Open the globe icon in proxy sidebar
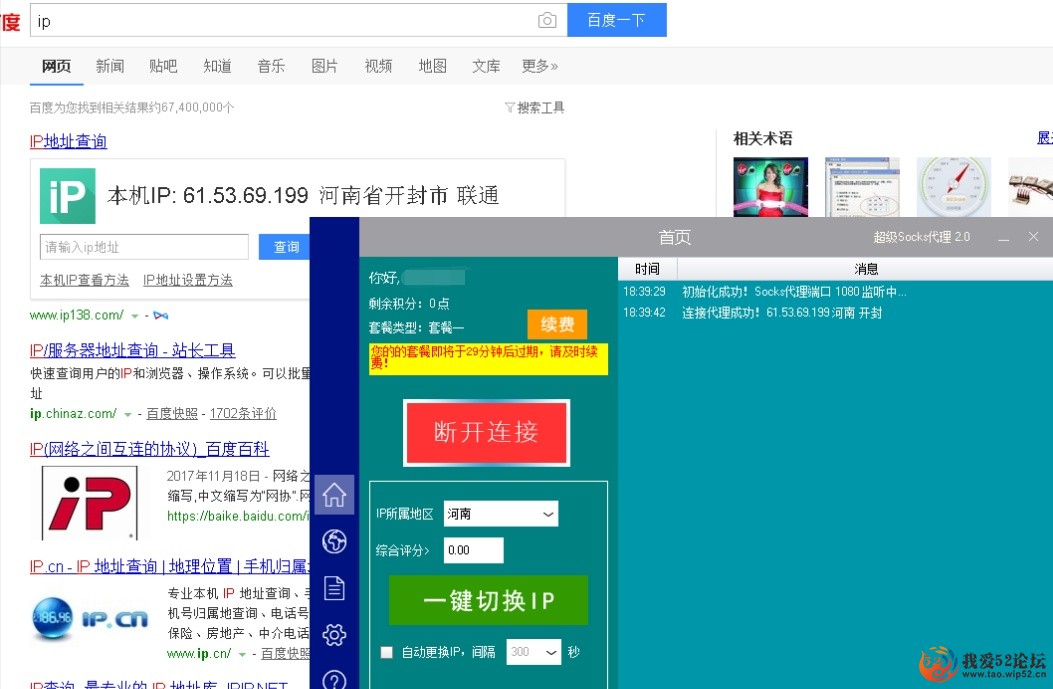Viewport: 1053px width, 689px height. [x=334, y=541]
